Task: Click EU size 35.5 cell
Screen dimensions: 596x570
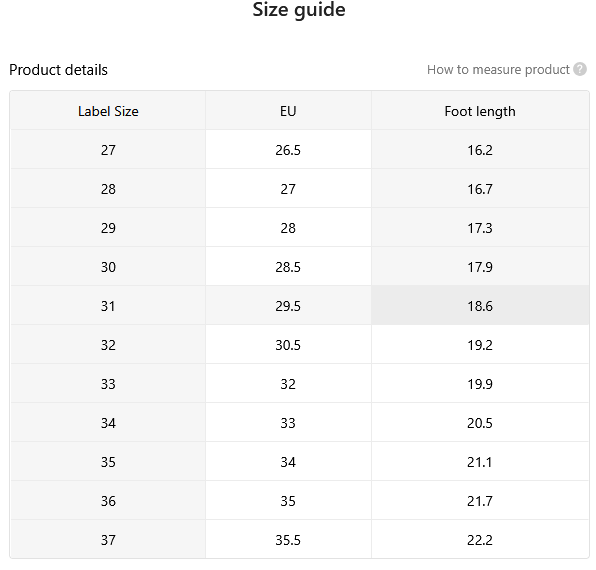Action: (x=288, y=540)
